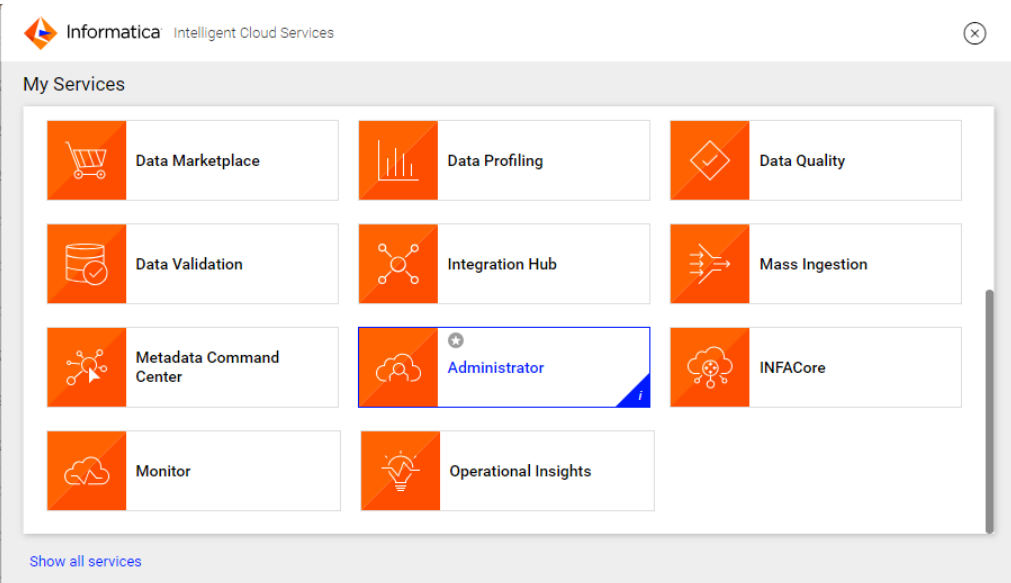Screen dimensions: 1011x583
Task: Show all services
Action: tap(85, 561)
